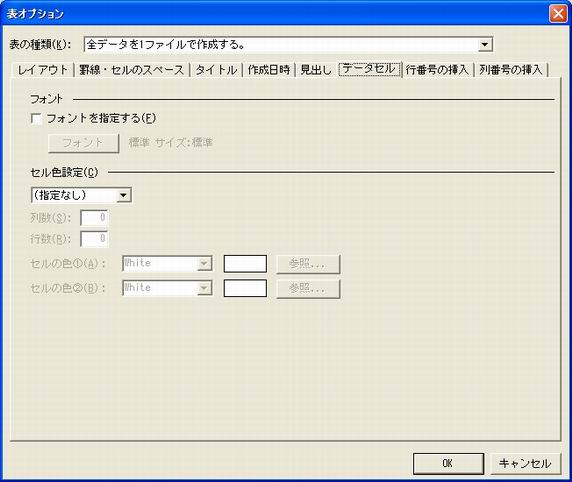Click the セルの色① color swatch
Screen dimensions: 572x482
tap(245, 264)
